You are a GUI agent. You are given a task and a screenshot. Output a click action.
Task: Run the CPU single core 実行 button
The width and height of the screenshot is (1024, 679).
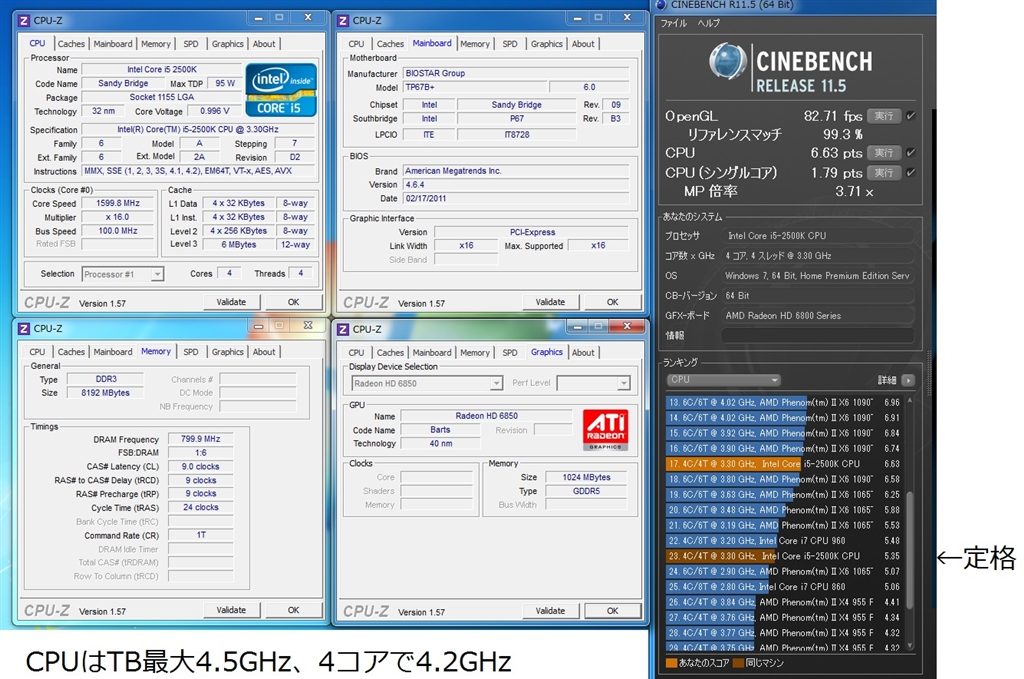[x=884, y=172]
